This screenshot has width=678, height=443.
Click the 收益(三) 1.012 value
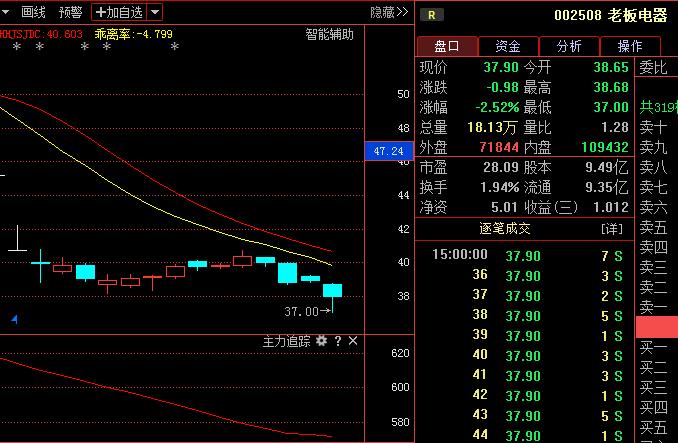click(x=611, y=207)
